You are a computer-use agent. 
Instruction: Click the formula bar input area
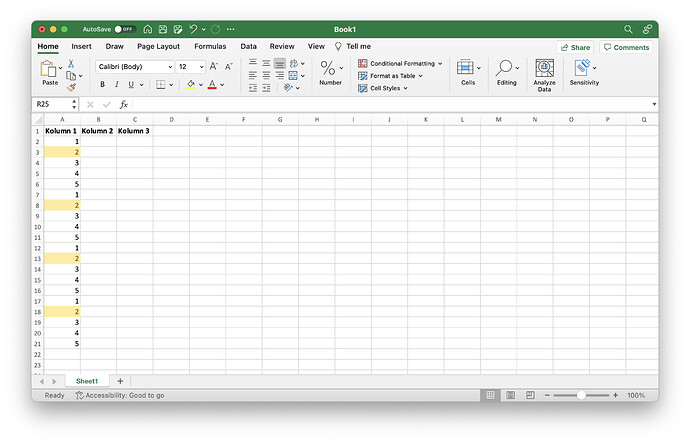pyautogui.click(x=392, y=104)
